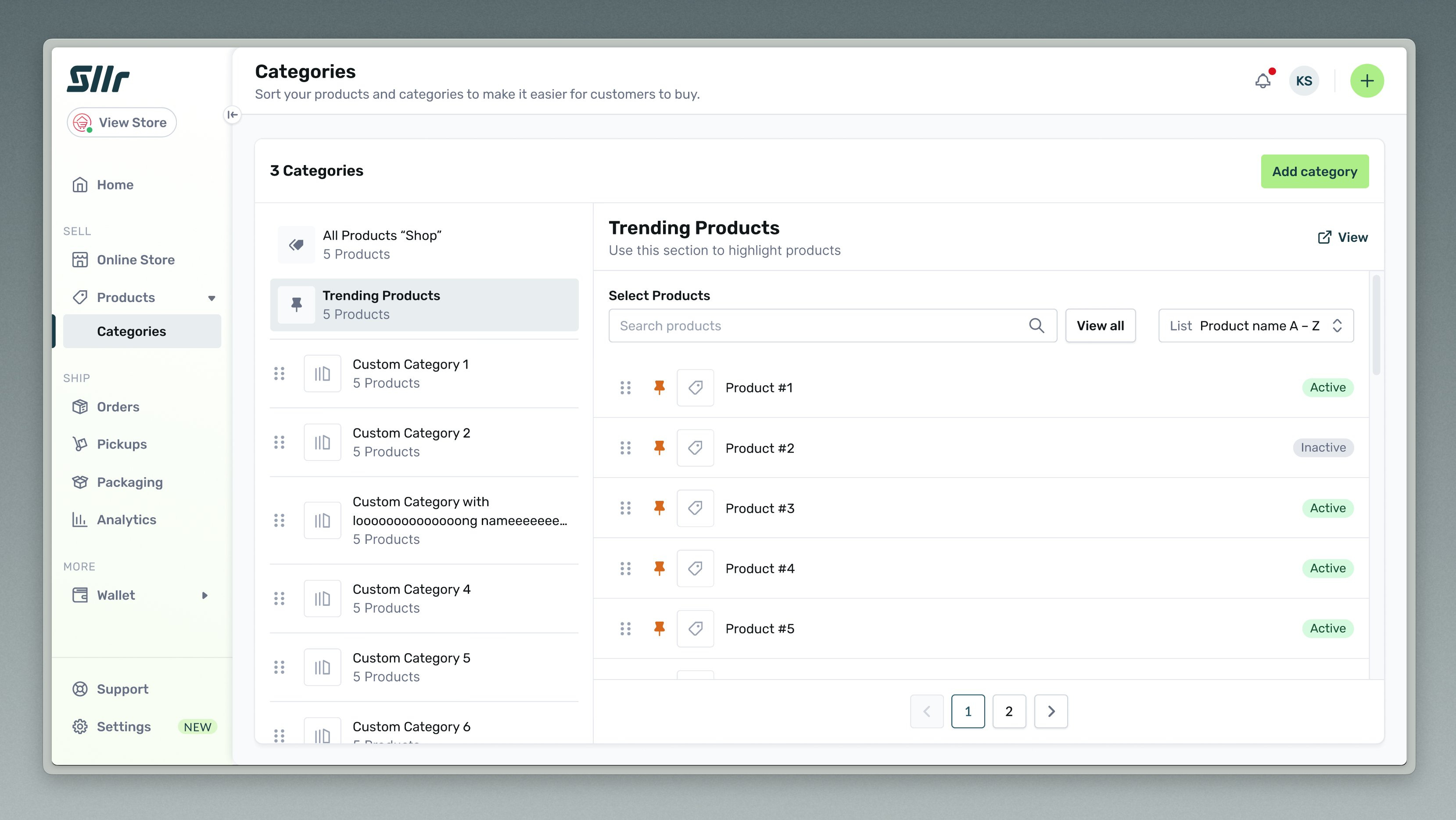Click Product #2 tag thumbnail
The height and width of the screenshot is (820, 1456).
coord(695,448)
